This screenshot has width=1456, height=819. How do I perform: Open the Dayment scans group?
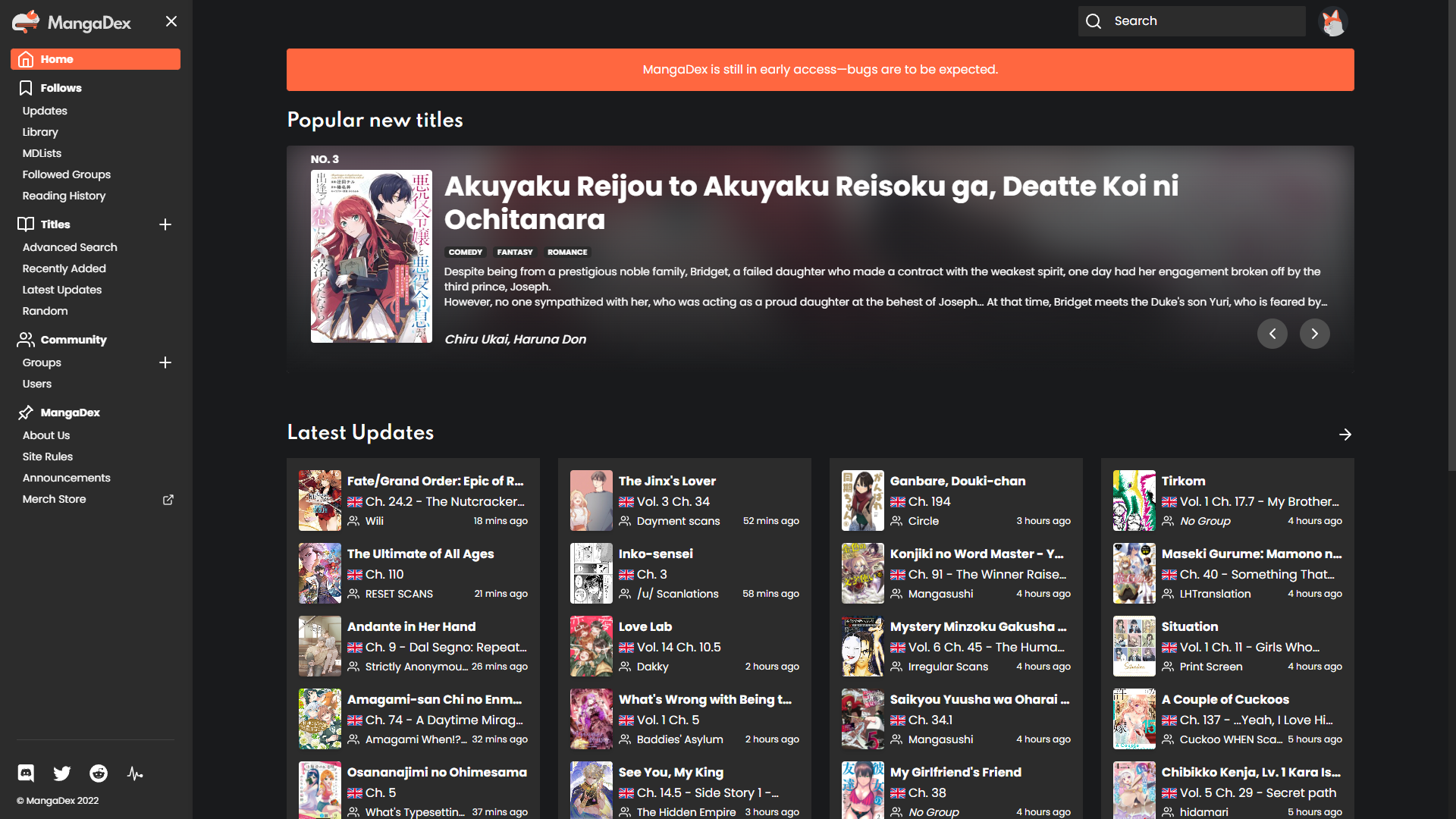(679, 521)
